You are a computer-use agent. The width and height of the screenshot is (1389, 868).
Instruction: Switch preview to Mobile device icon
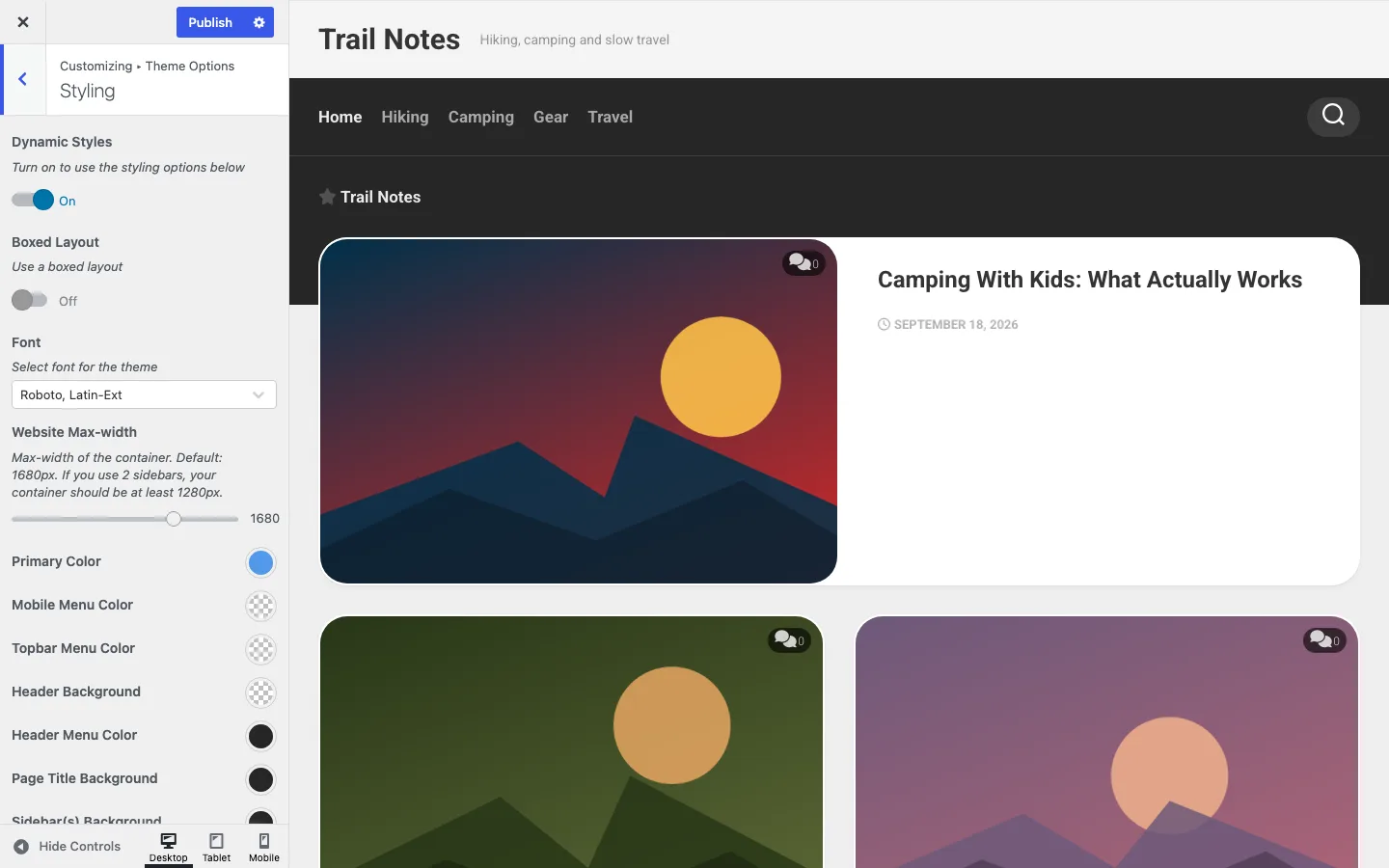coord(264,847)
